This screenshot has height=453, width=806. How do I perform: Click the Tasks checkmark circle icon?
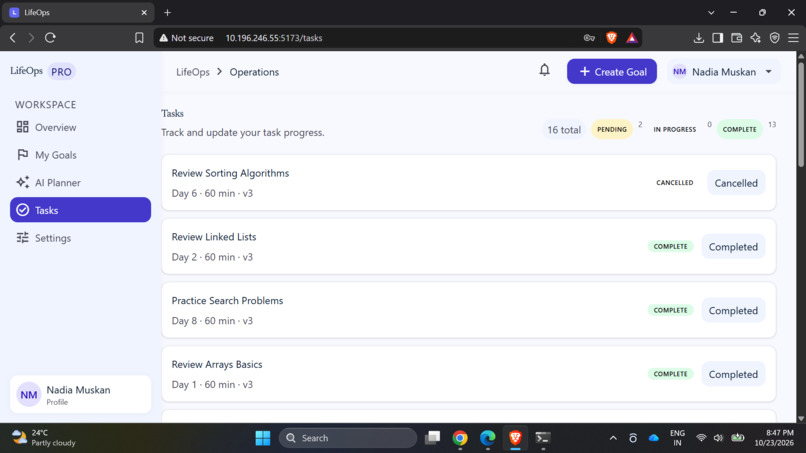23,210
